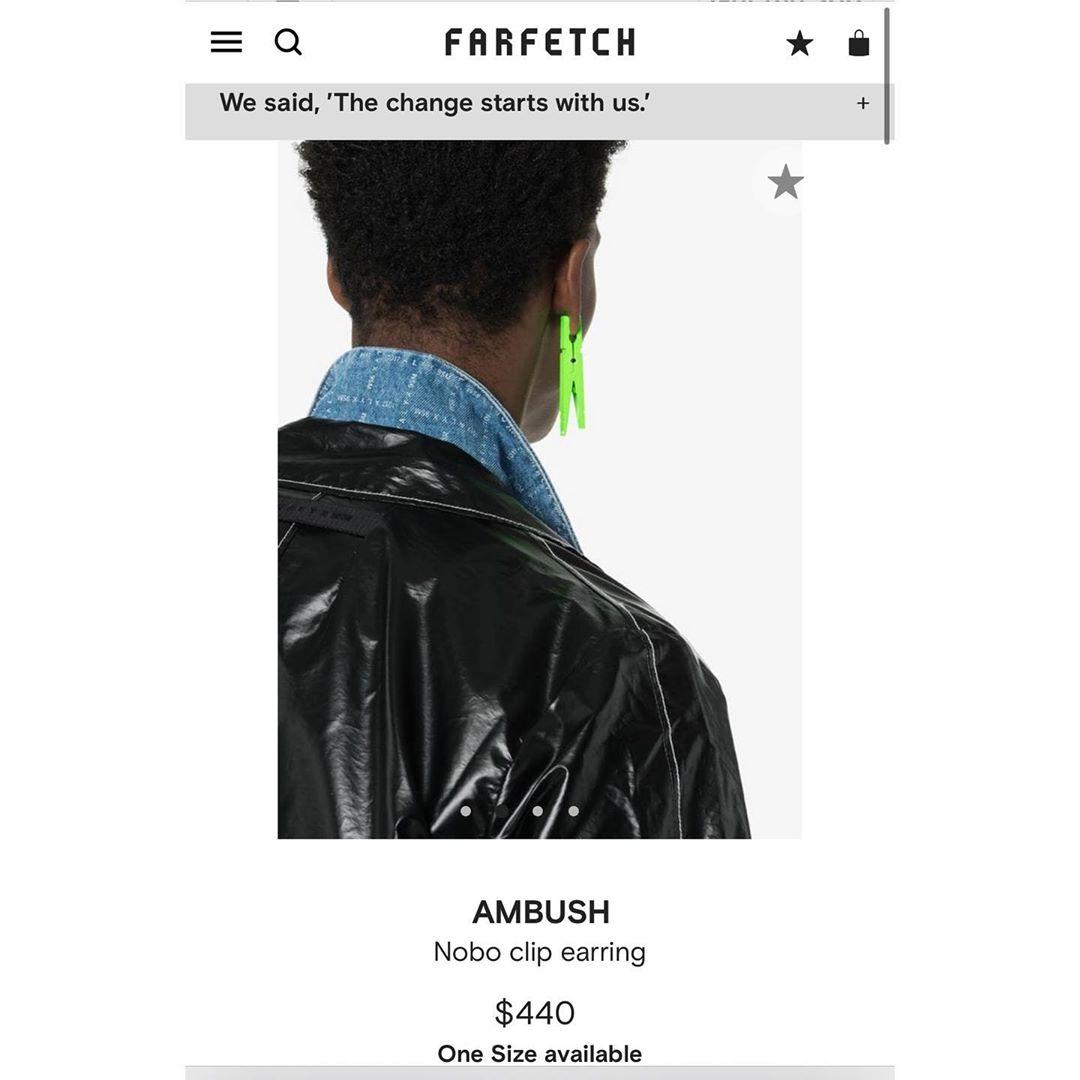The height and width of the screenshot is (1080, 1080).
Task: Select the first image carousel dot
Action: [466, 811]
